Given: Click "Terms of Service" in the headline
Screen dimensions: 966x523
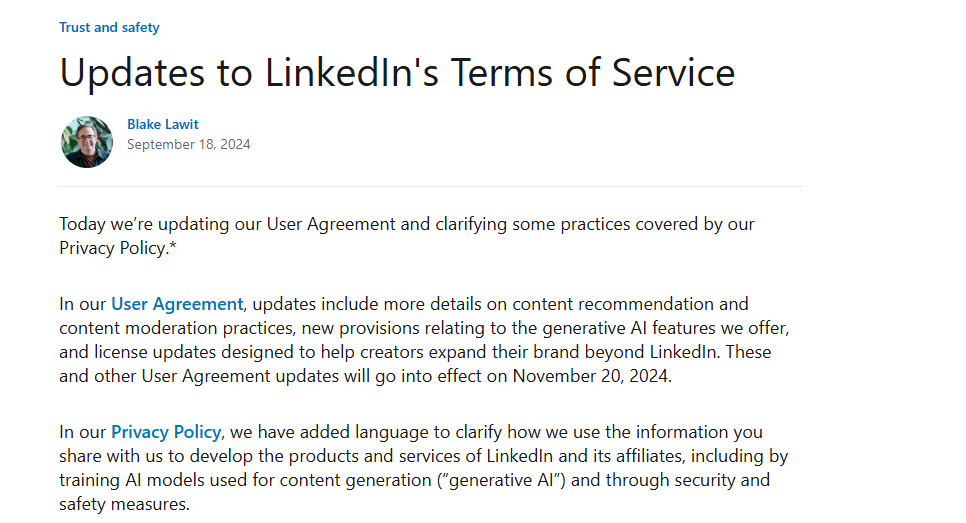Looking at the screenshot, I should [x=592, y=73].
